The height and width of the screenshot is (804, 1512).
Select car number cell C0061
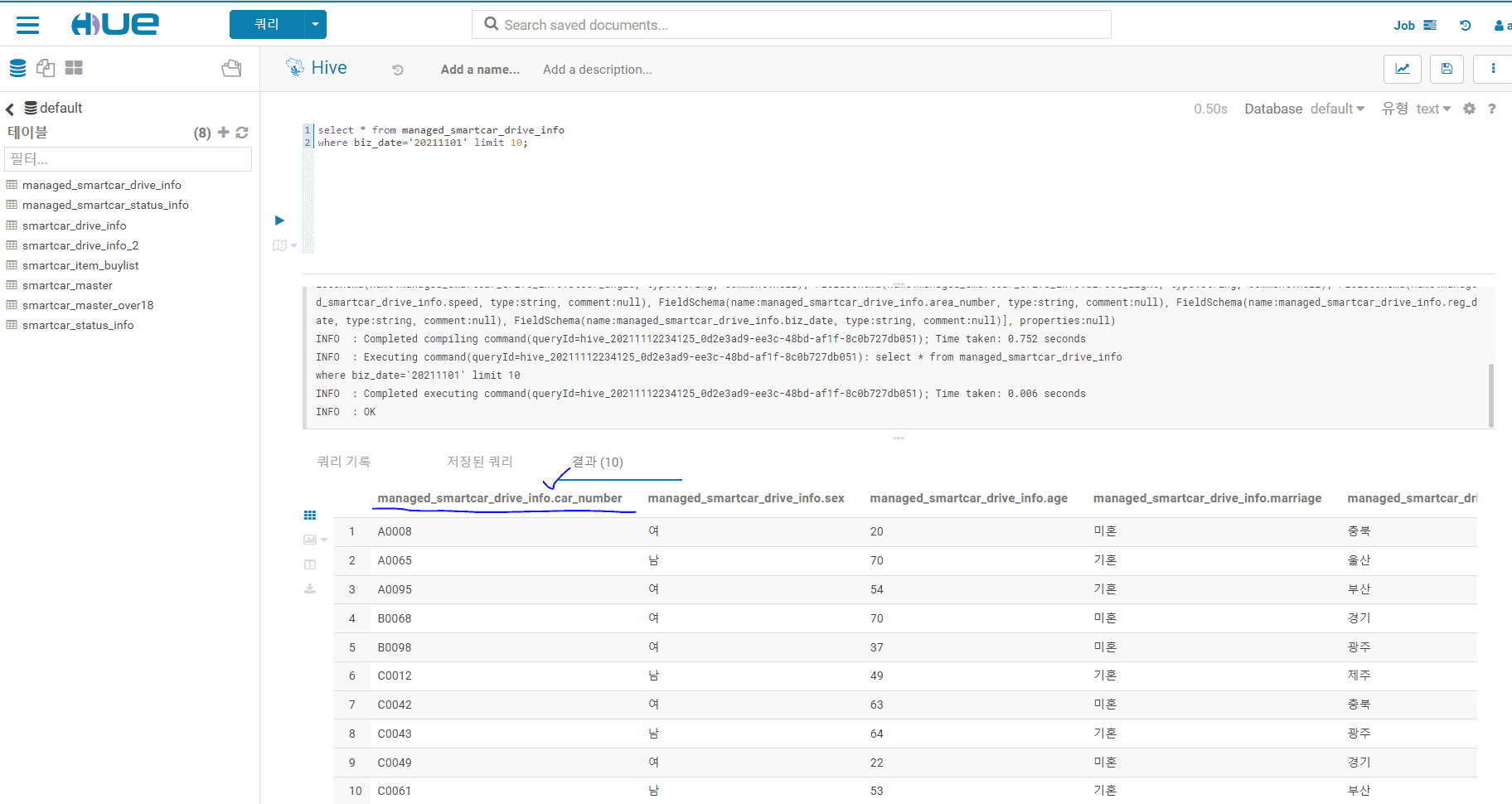point(395,791)
